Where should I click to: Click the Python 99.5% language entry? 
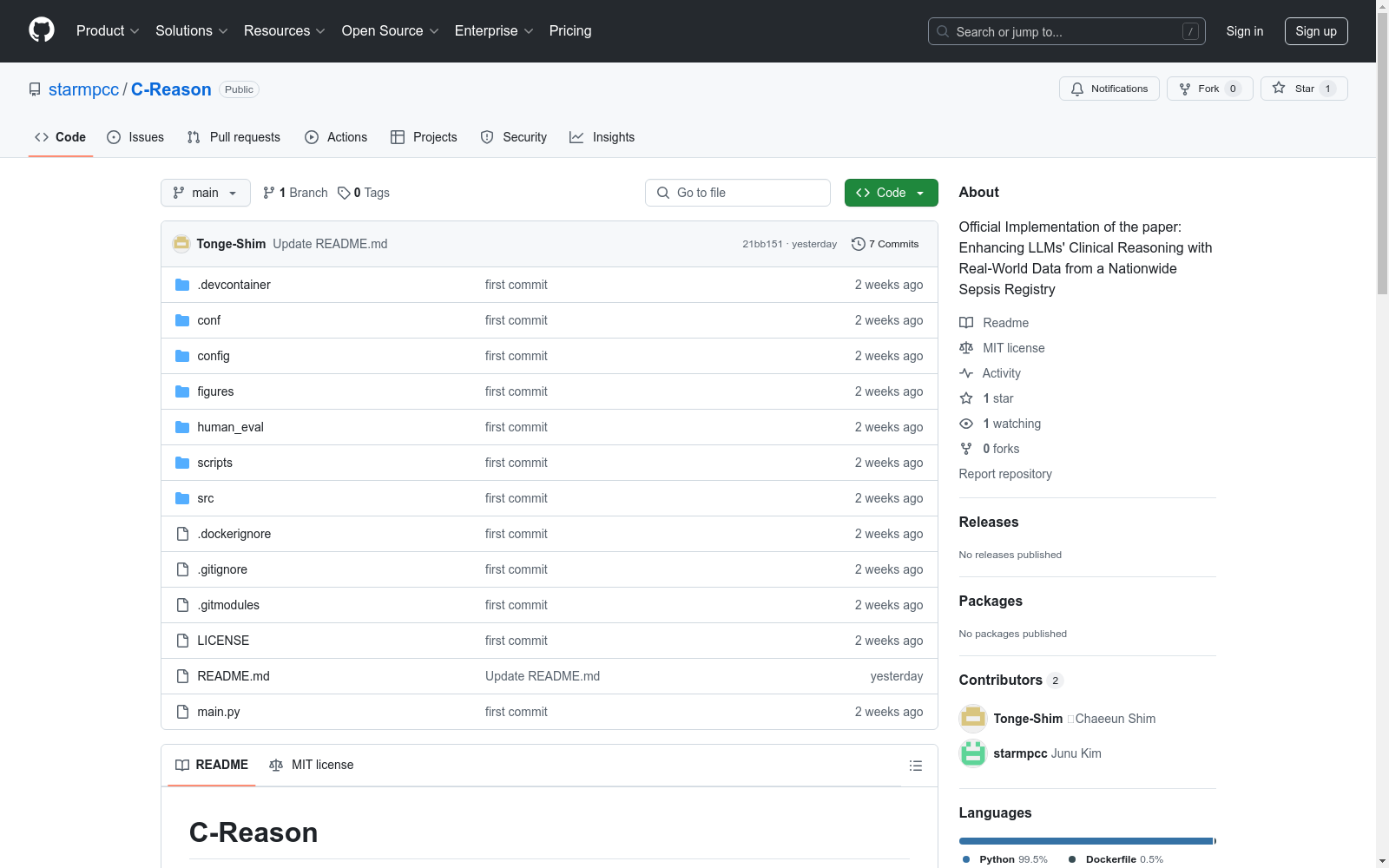coord(1005,859)
